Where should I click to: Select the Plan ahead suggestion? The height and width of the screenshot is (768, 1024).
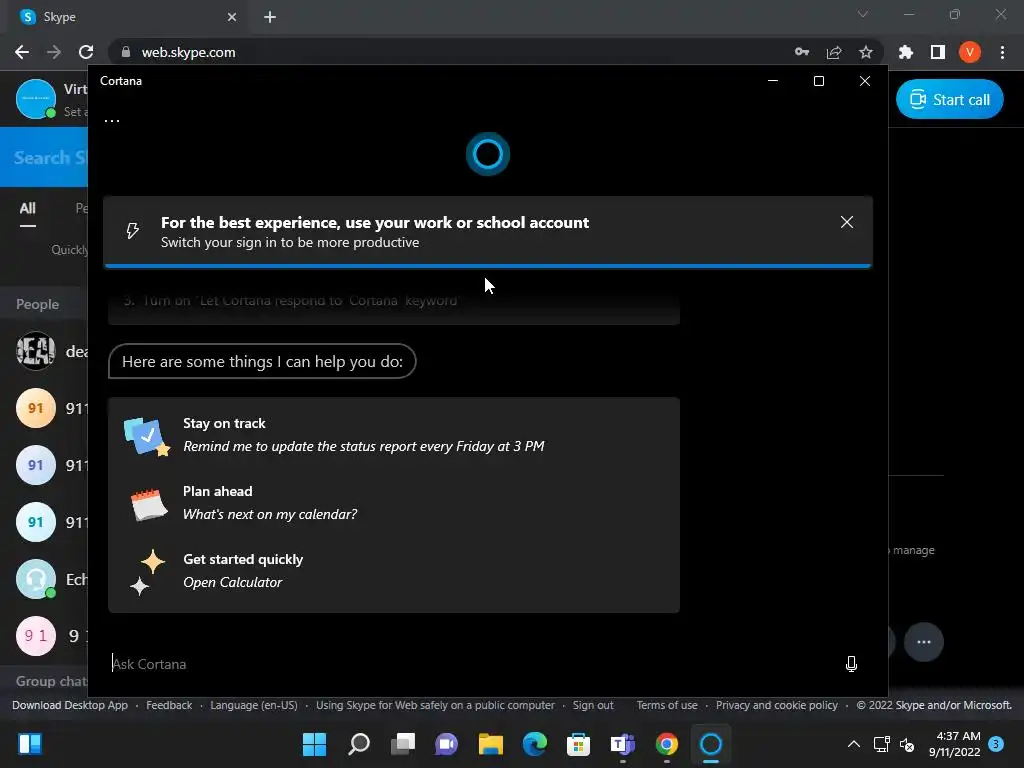[394, 503]
